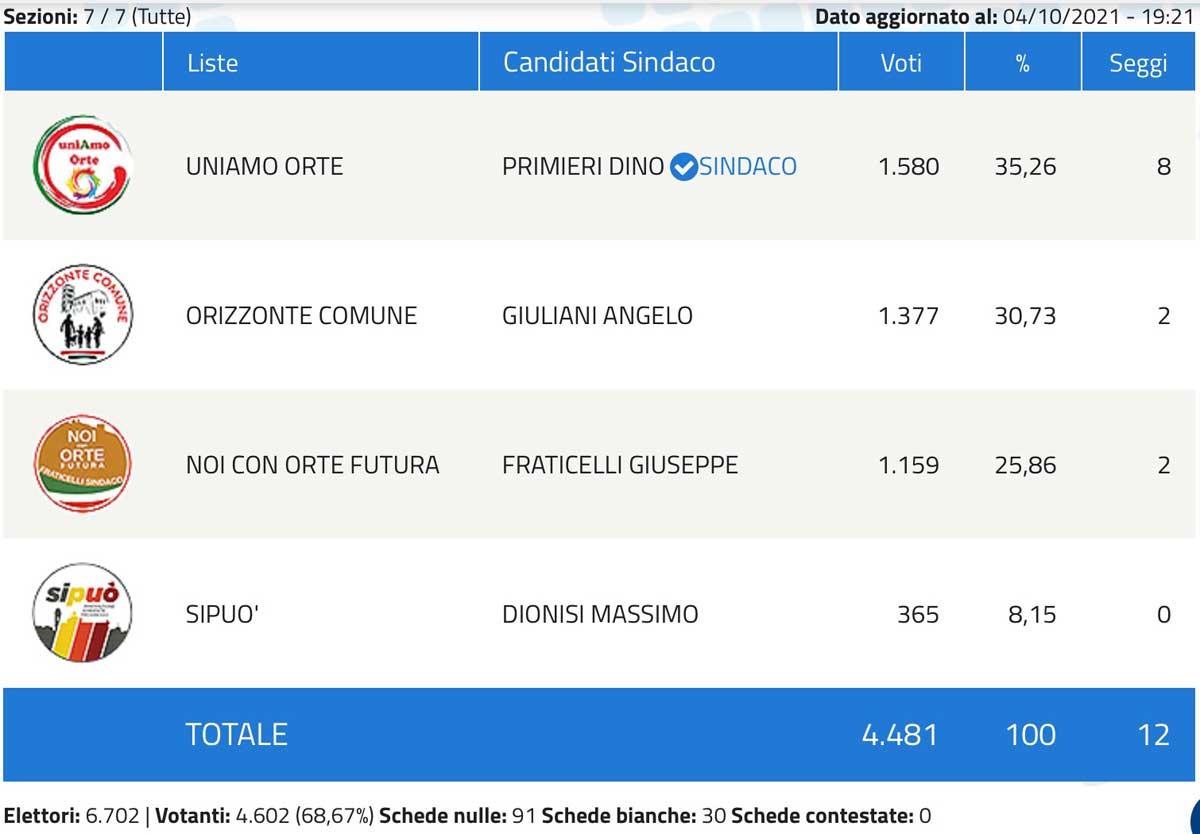Viewport: 1200px width, 834px height.
Task: Click the percentage column header
Action: click(1022, 62)
